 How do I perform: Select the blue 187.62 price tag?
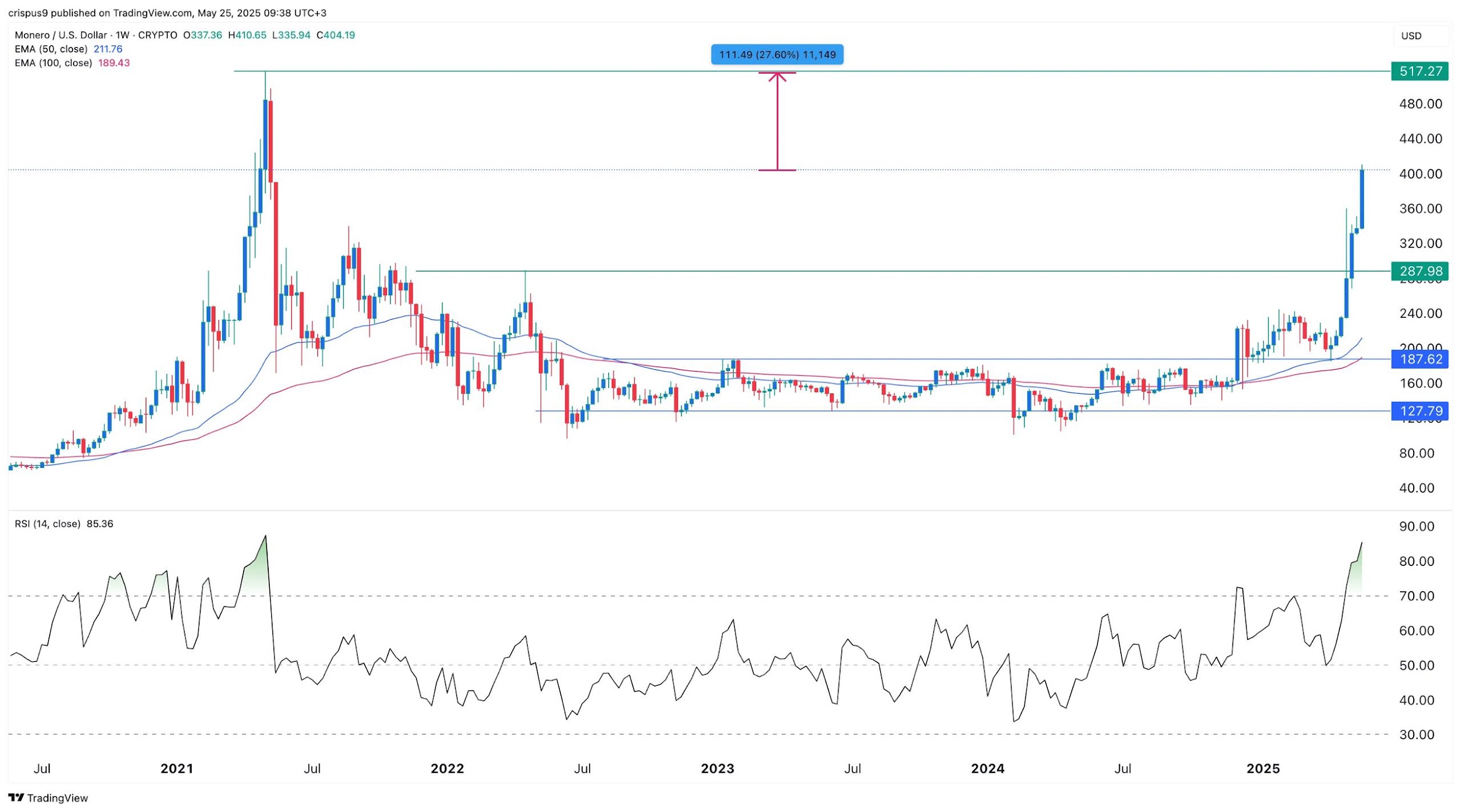coord(1420,359)
